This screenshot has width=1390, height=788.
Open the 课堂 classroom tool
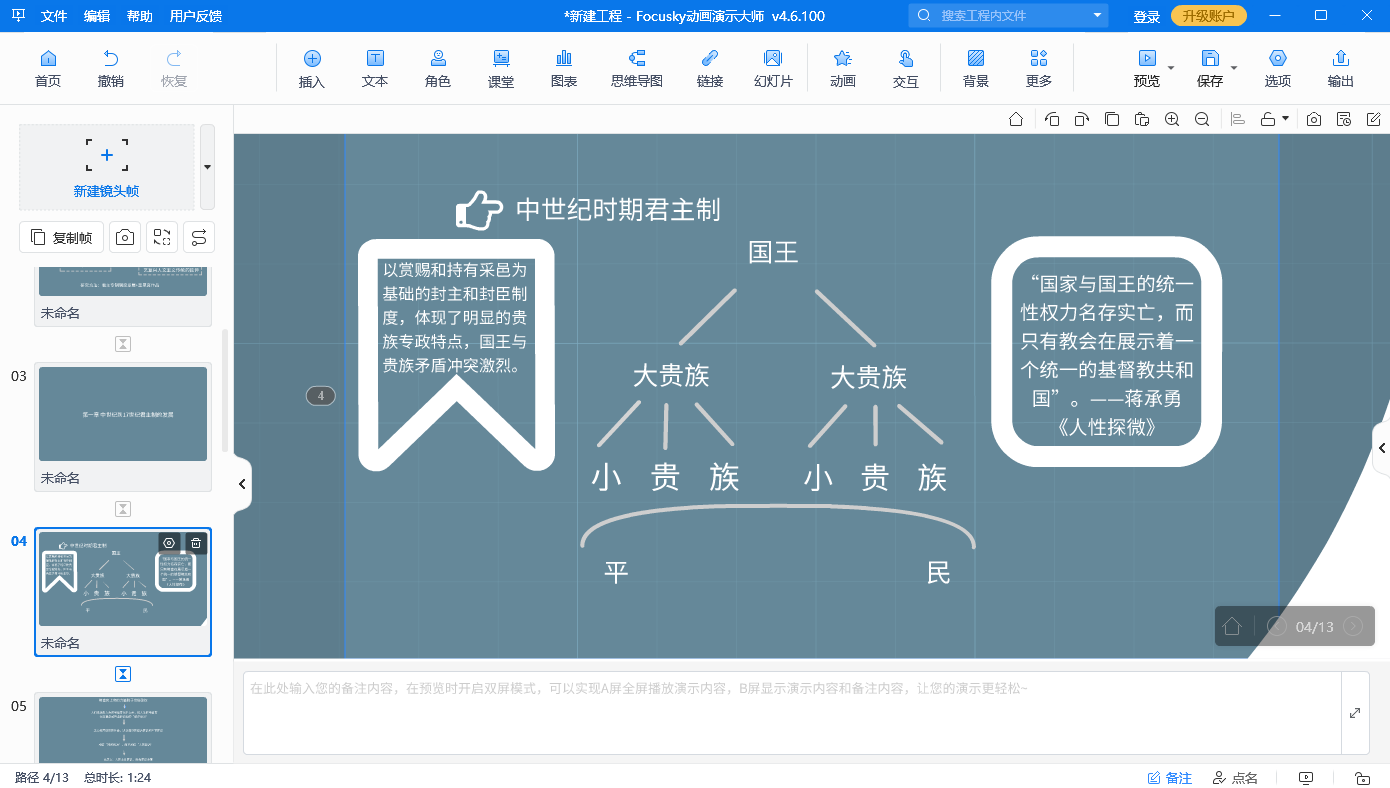501,68
